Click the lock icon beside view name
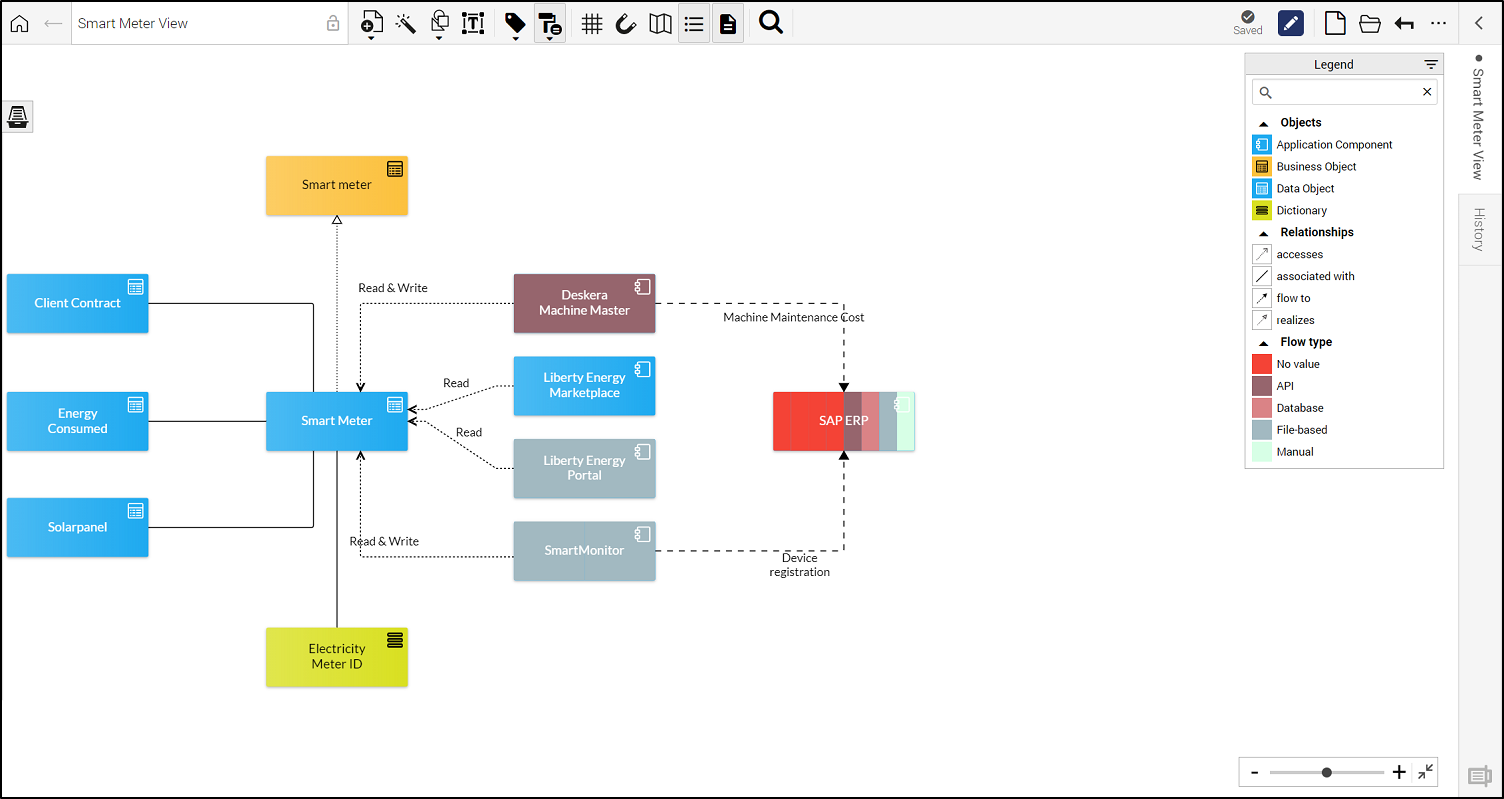The image size is (1504, 799). tap(334, 23)
